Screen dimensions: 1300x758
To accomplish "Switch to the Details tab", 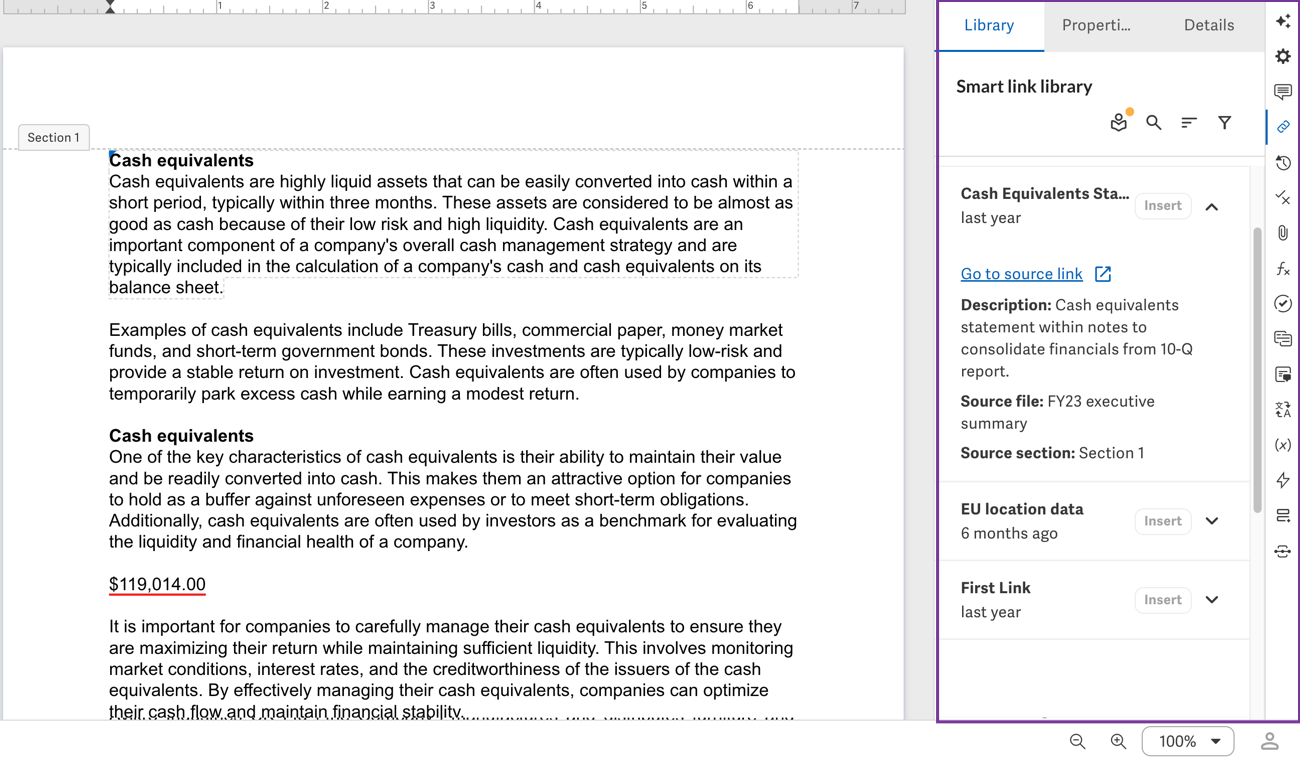I will [x=1209, y=26].
